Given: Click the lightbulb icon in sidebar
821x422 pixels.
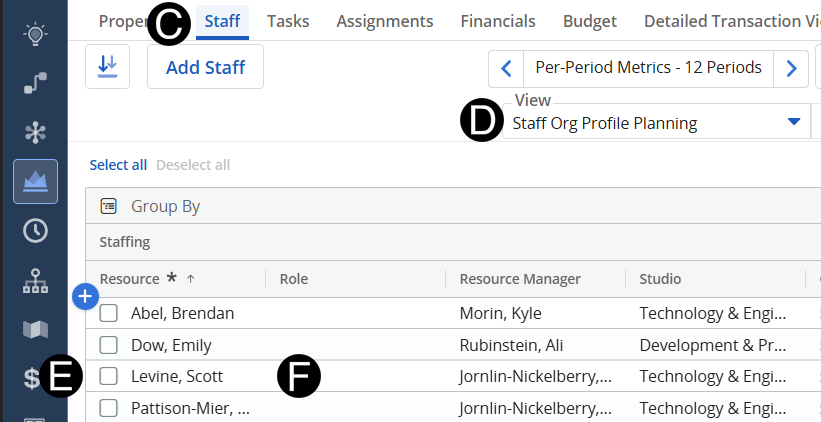Looking at the screenshot, I should pos(35,33).
